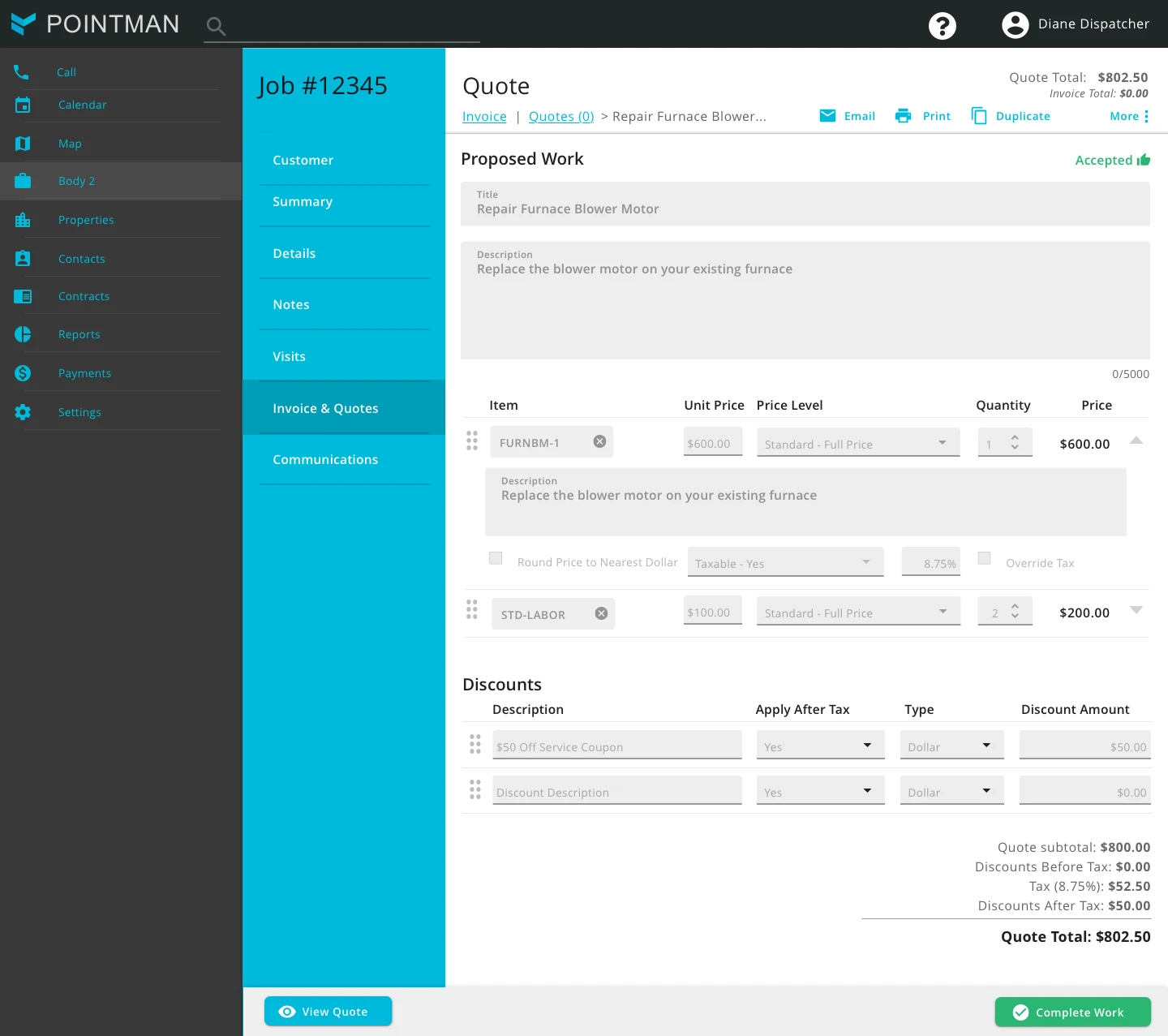
Task: Toggle the Override Tax checkbox
Action: [x=984, y=558]
